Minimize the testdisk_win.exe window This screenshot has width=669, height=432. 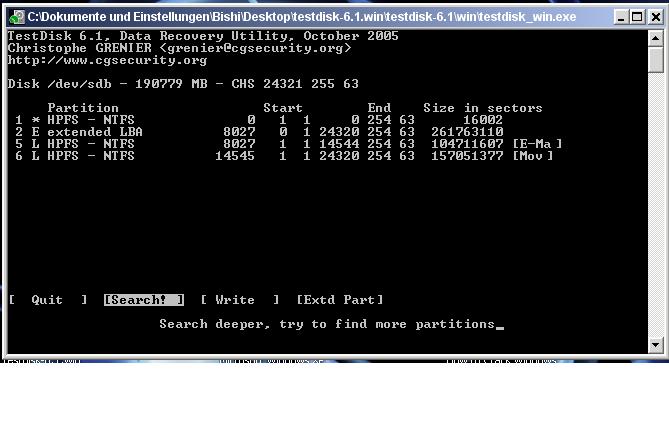(621, 17)
